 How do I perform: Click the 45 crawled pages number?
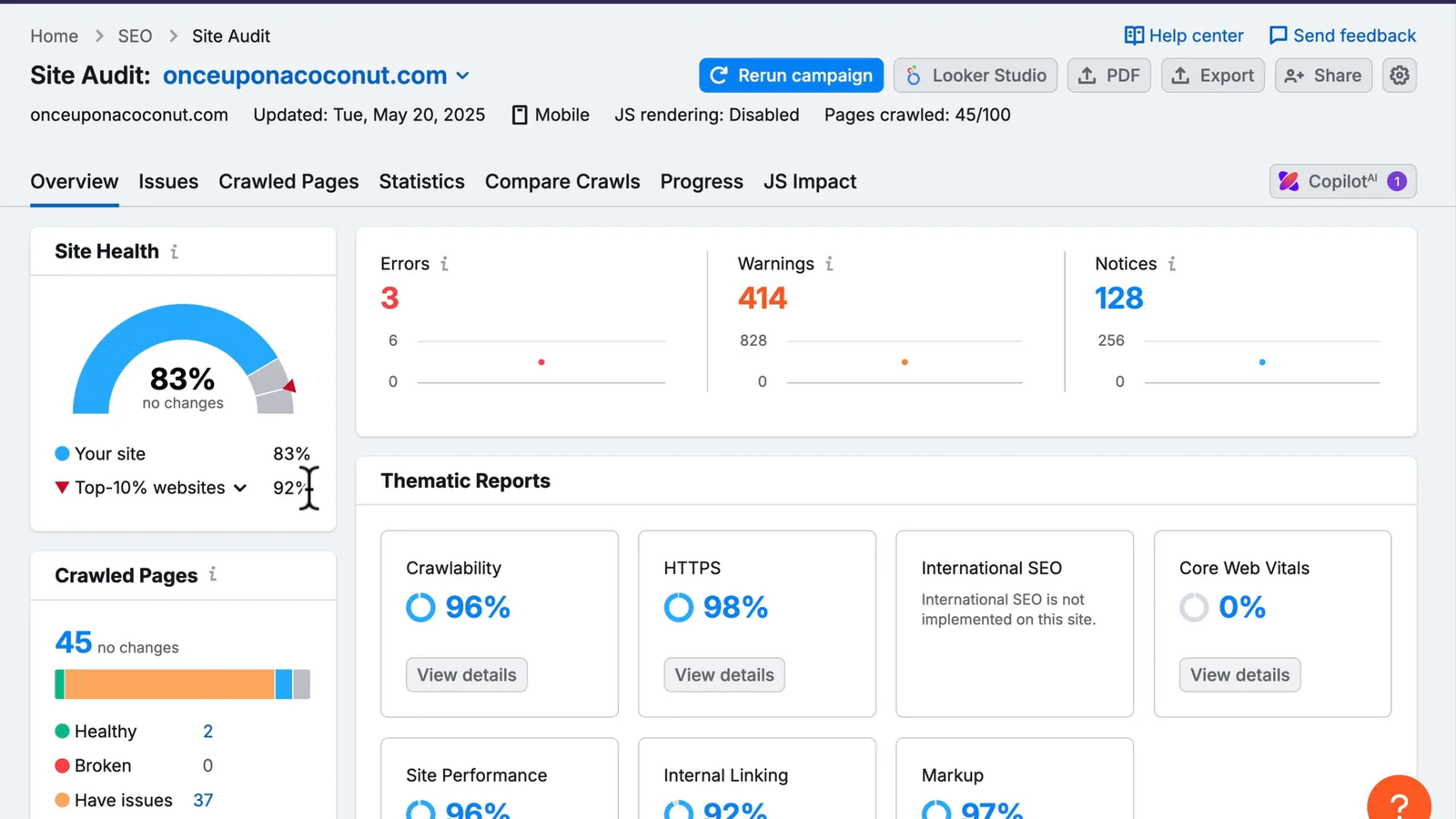tap(74, 642)
